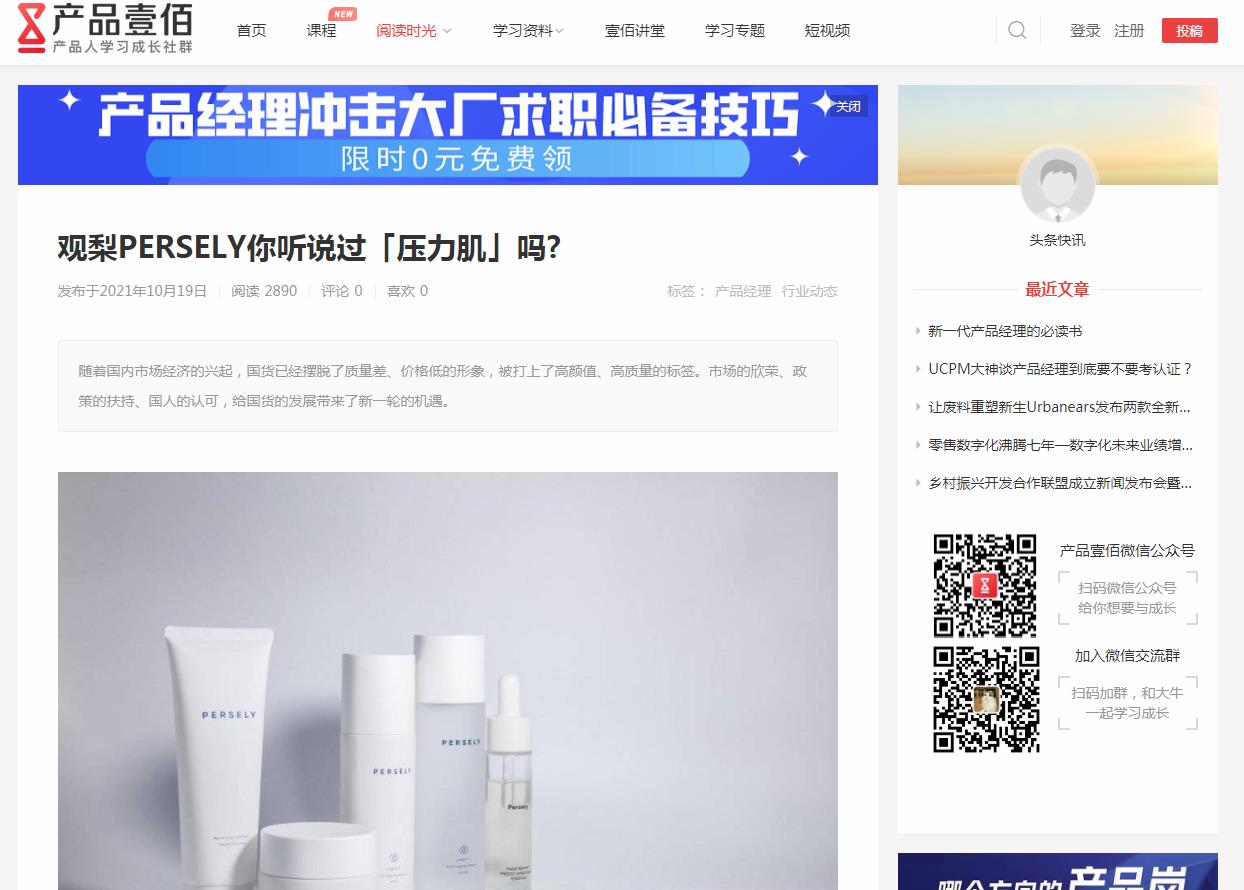Open the 学习专题 navigation item
Screen dimensions: 1244x890
(x=735, y=31)
